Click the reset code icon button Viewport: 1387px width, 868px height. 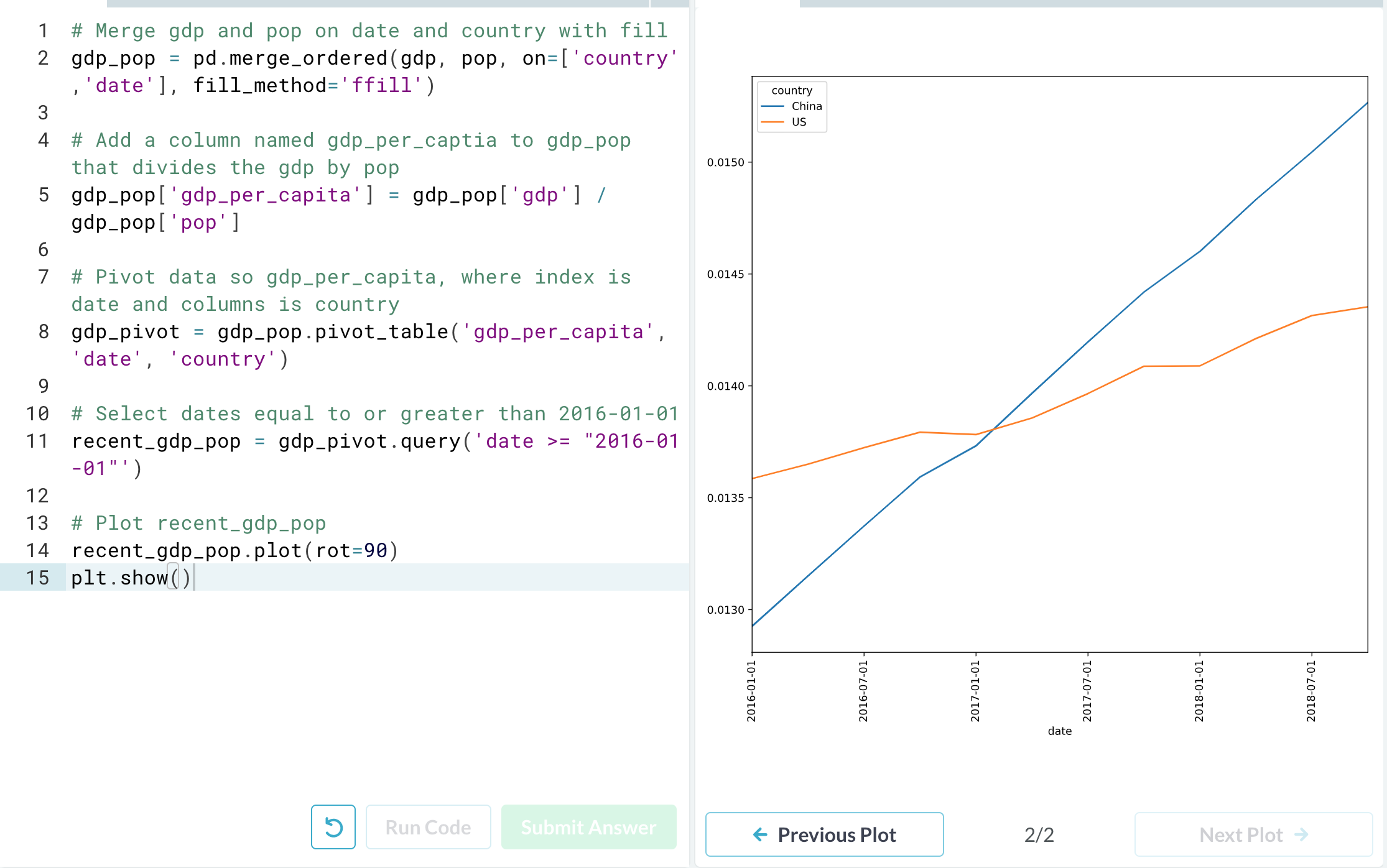point(333,827)
